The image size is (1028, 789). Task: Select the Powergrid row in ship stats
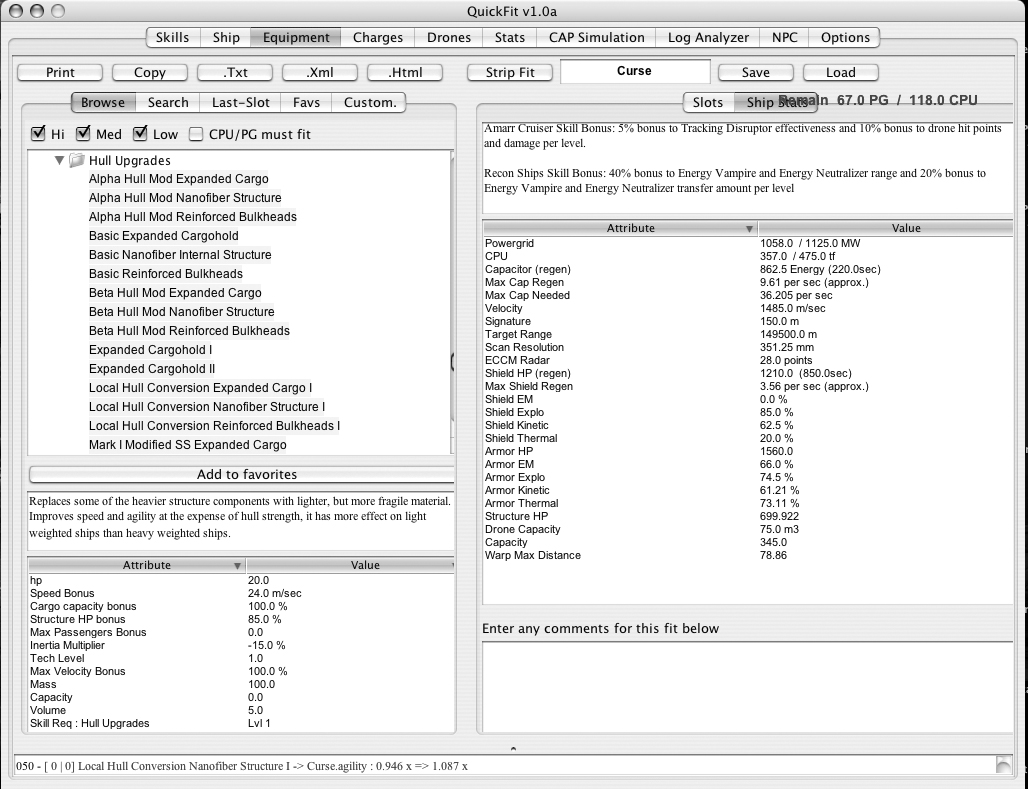[747, 243]
